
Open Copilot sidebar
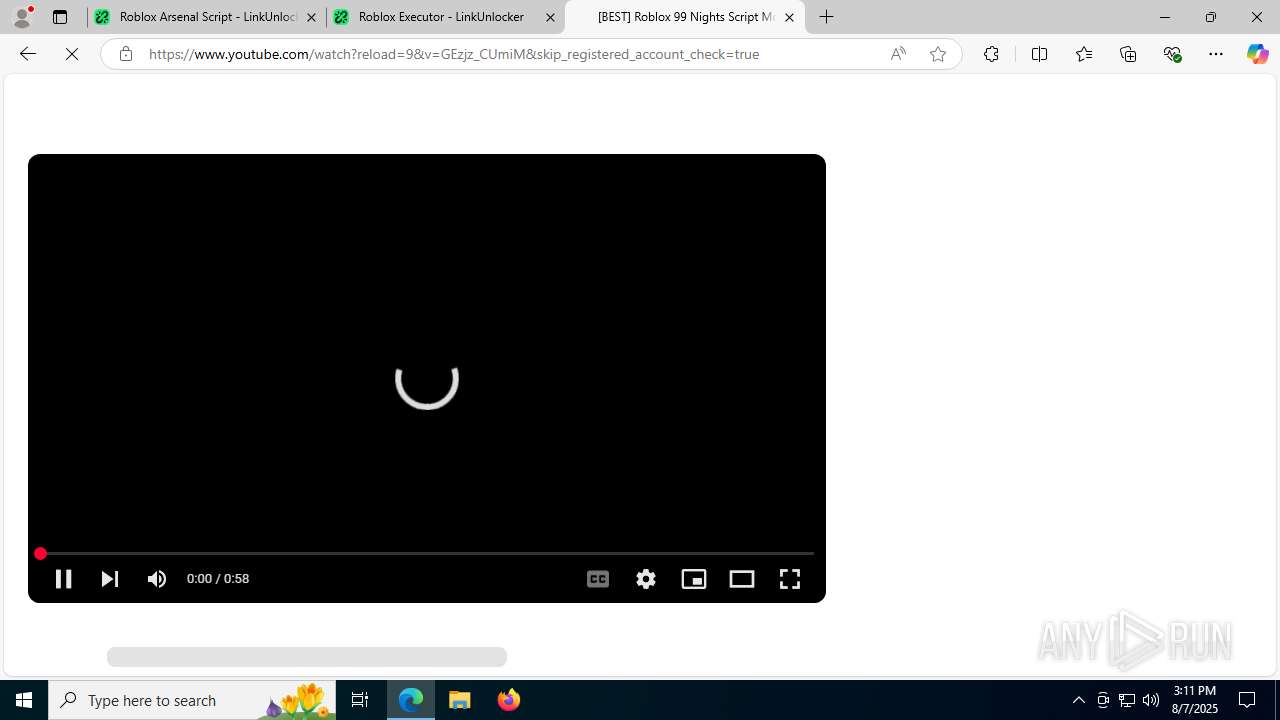(x=1257, y=54)
